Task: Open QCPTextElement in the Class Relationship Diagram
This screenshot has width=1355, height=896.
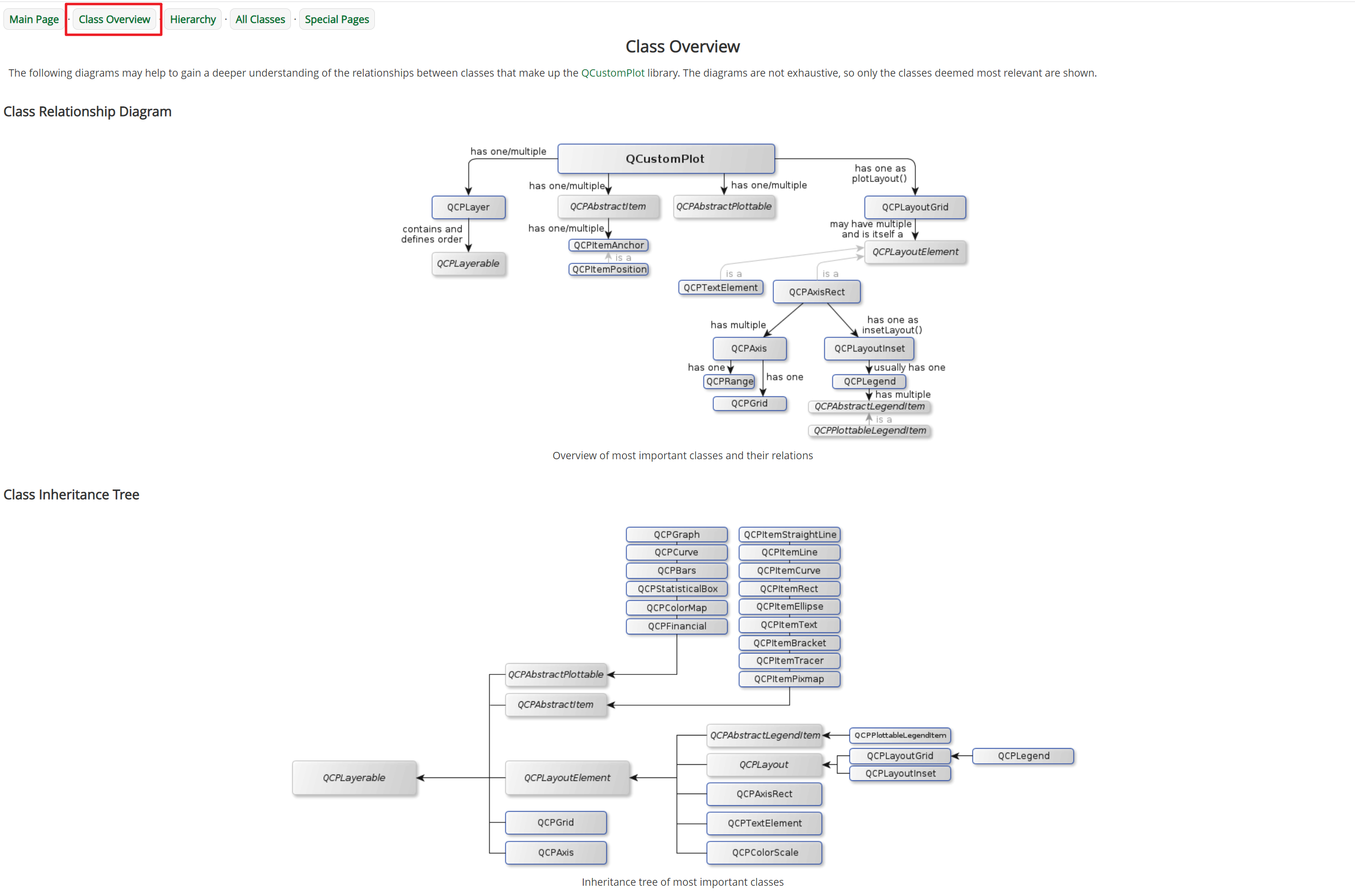Action: click(720, 287)
